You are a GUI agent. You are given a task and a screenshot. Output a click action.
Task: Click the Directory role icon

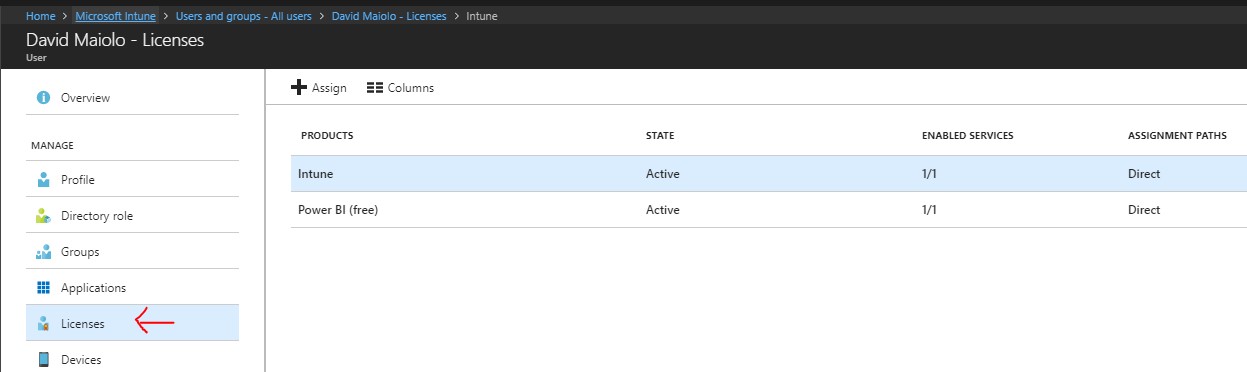(x=43, y=216)
